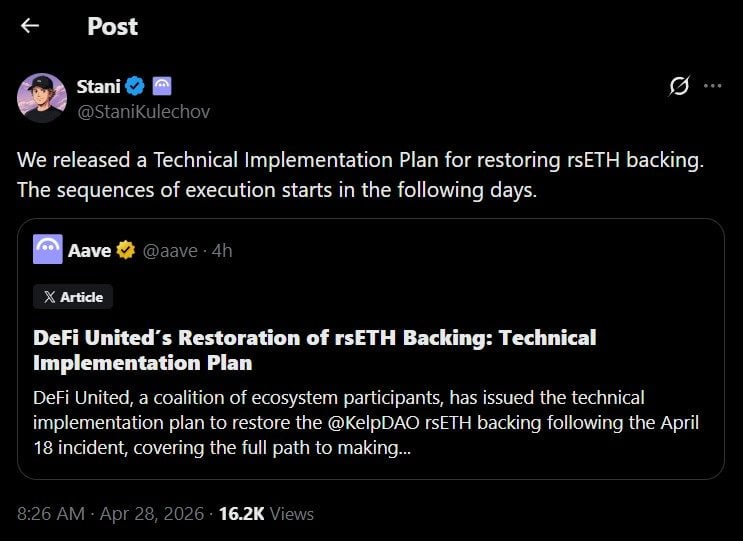Screen dimensions: 743x541
Task: Click the 8:26 AM Apr 28, 2026 timestamp
Action: coord(113,514)
